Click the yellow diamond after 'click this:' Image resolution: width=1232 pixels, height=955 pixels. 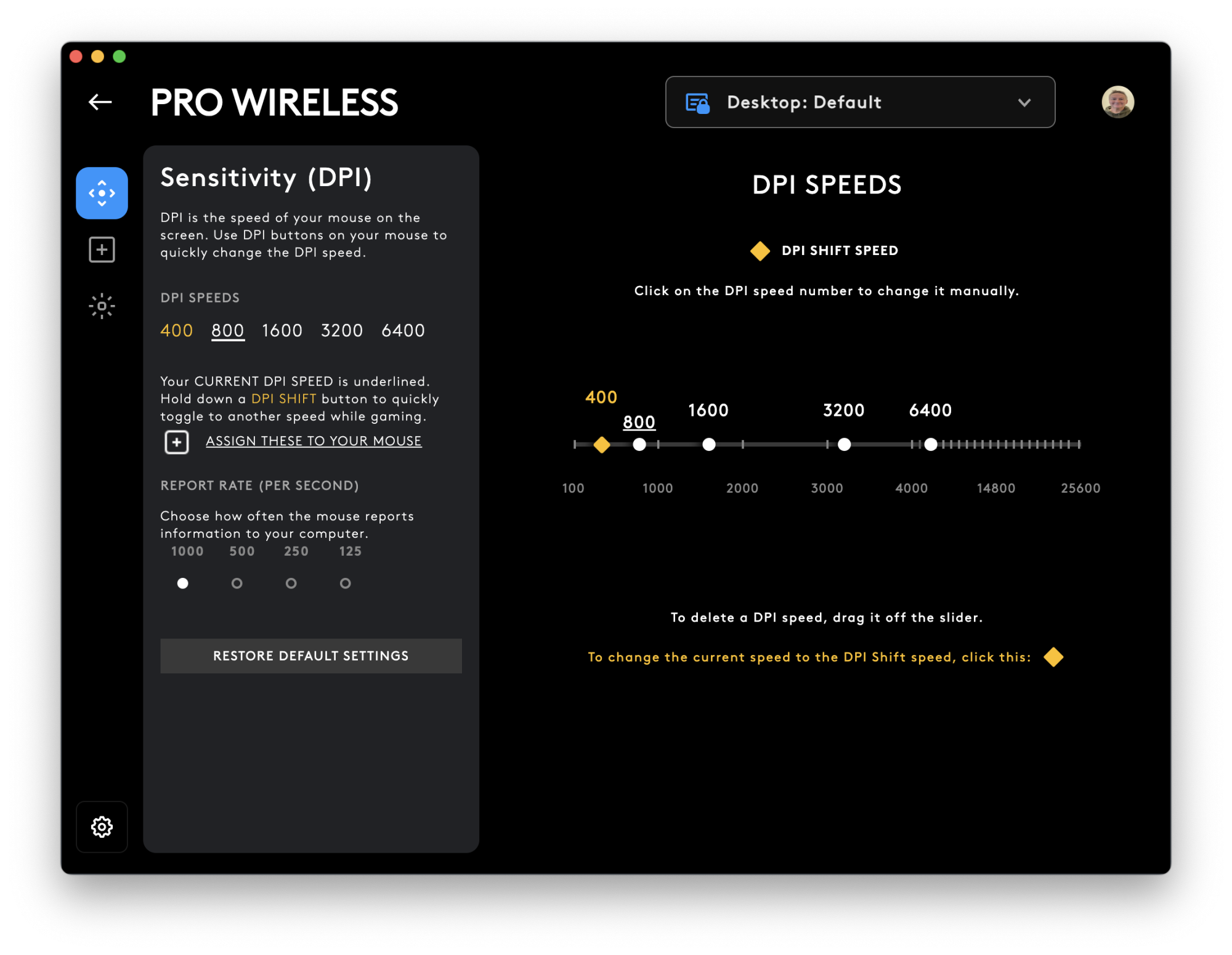[1053, 657]
